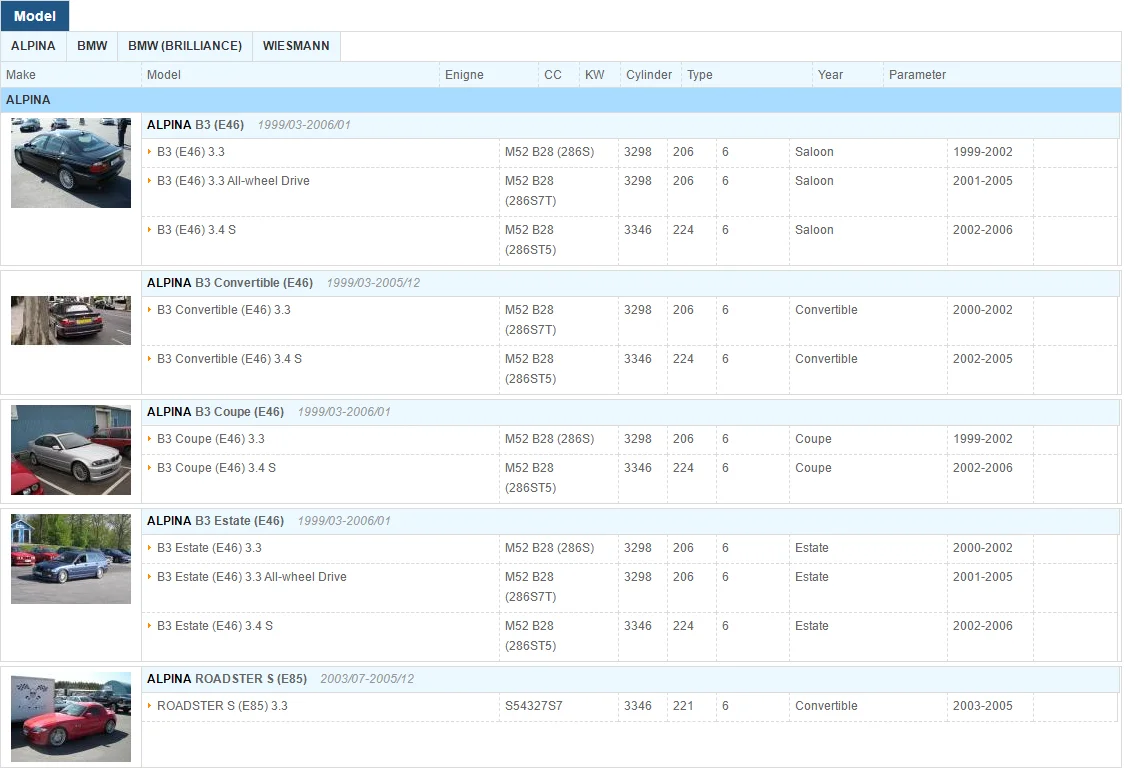Image resolution: width=1130 pixels, height=771 pixels.
Task: Open B3 Estate (E46) 3.4 S link
Action: point(215,625)
